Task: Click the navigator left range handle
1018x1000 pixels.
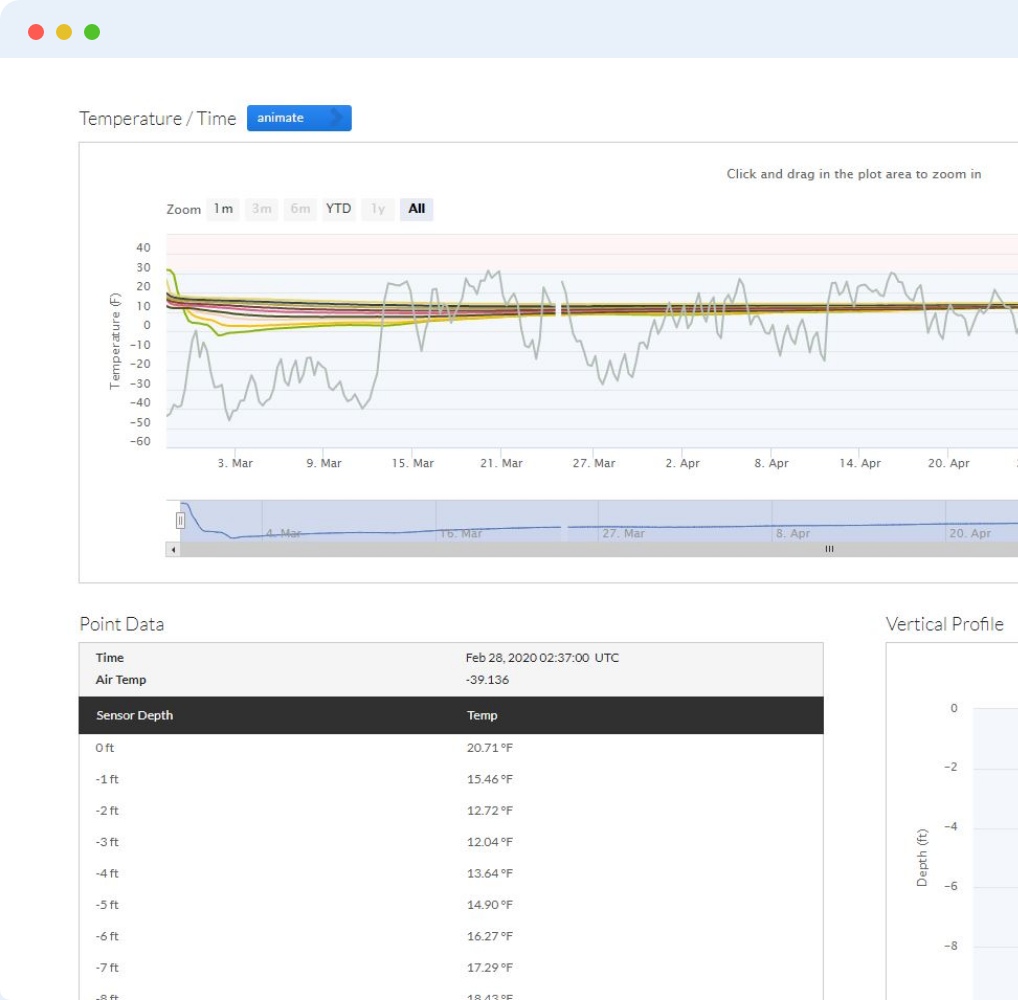Action: [x=180, y=520]
